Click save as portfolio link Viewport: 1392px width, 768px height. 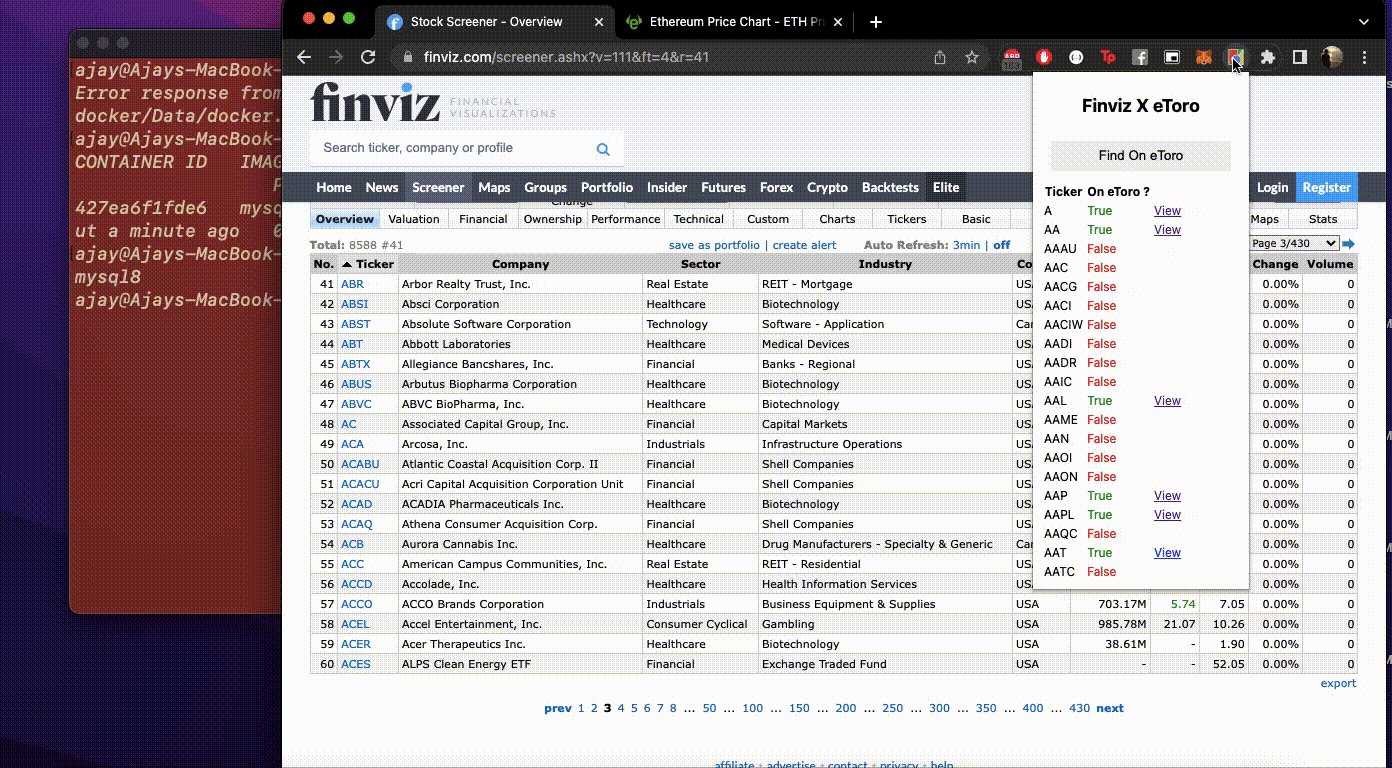(x=714, y=245)
